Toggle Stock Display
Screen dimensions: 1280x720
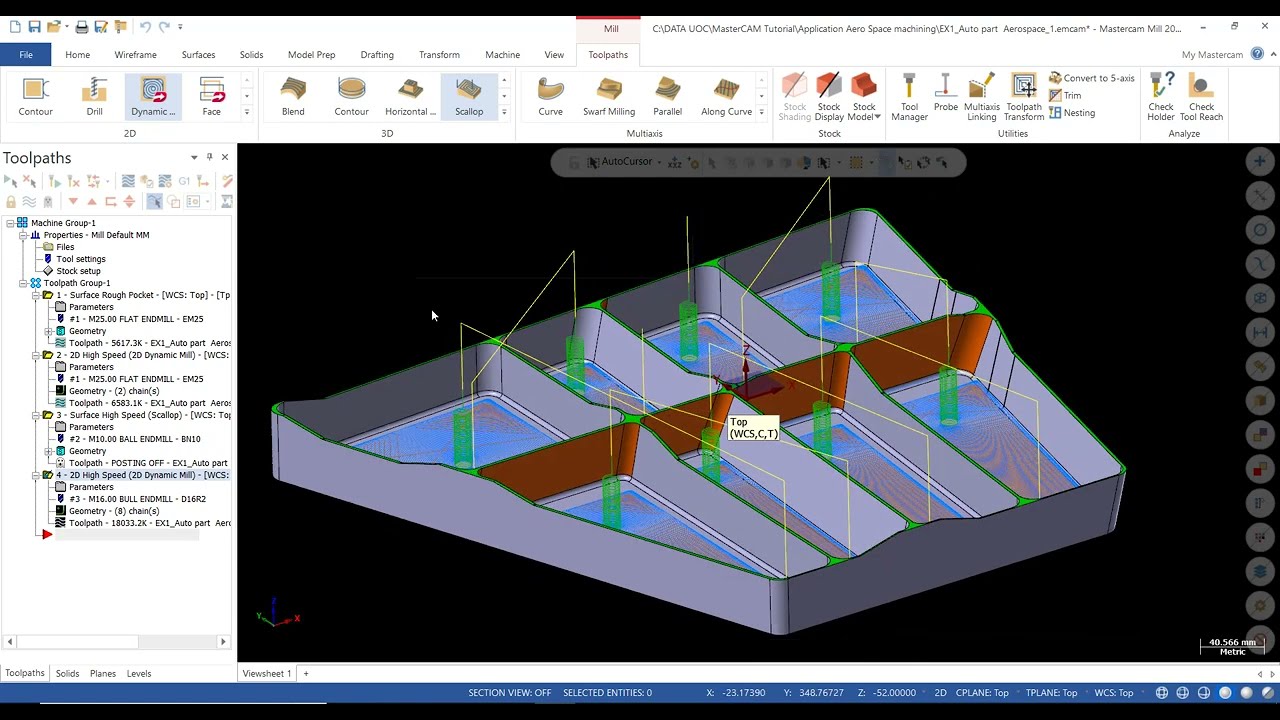pyautogui.click(x=829, y=97)
